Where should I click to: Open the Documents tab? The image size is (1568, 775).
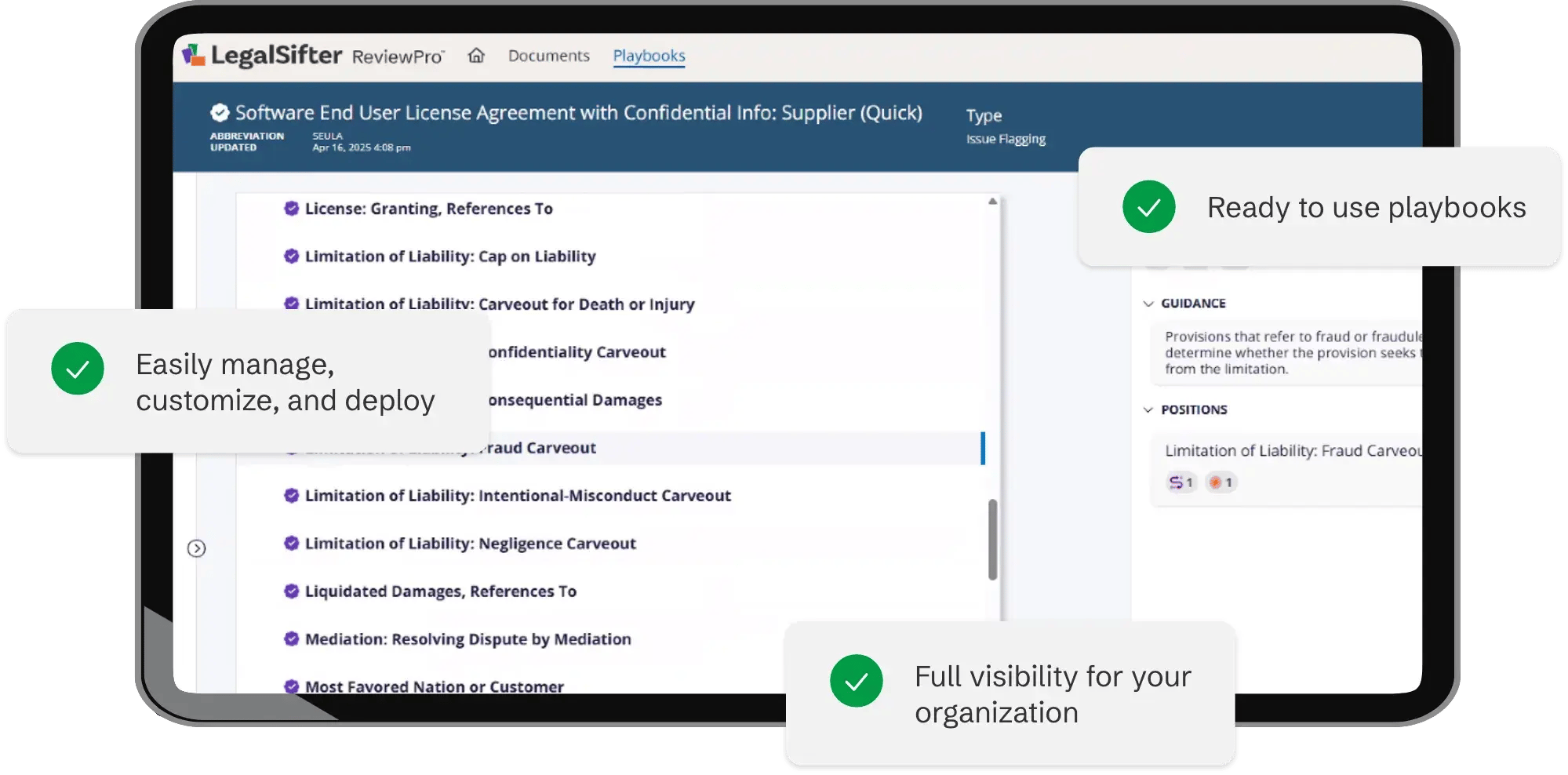point(548,56)
